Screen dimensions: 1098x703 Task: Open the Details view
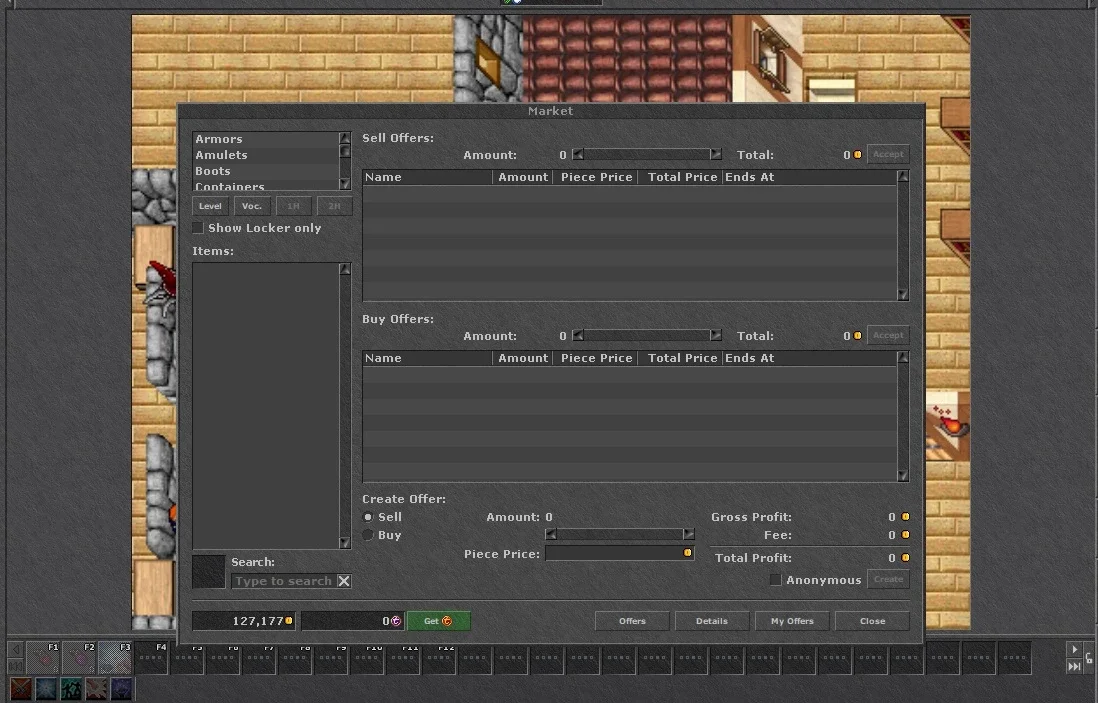712,621
